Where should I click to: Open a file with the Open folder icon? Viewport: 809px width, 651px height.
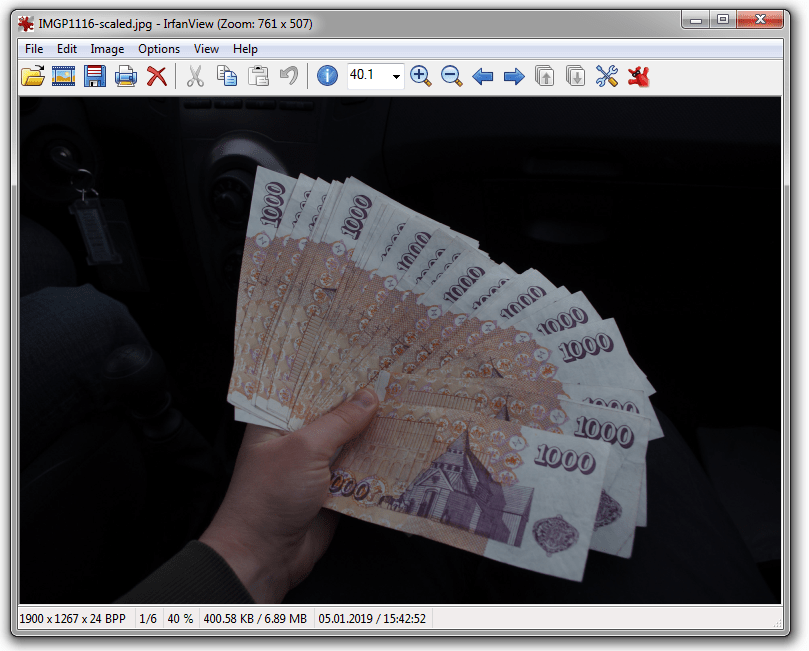pos(33,76)
